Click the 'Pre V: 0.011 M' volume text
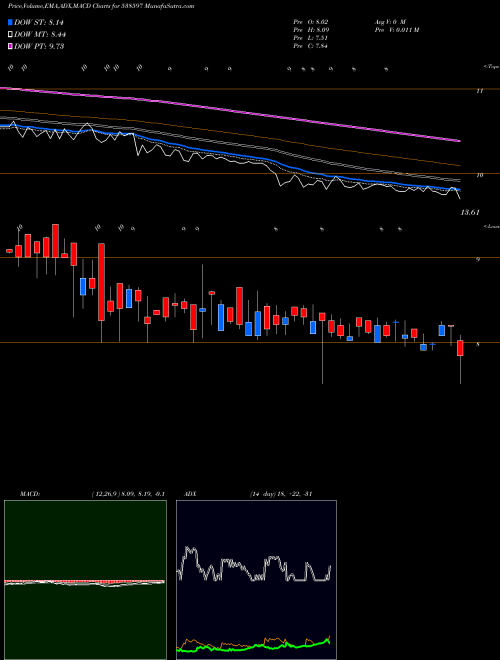Screen dimensions: 500x660 pos(396,30)
